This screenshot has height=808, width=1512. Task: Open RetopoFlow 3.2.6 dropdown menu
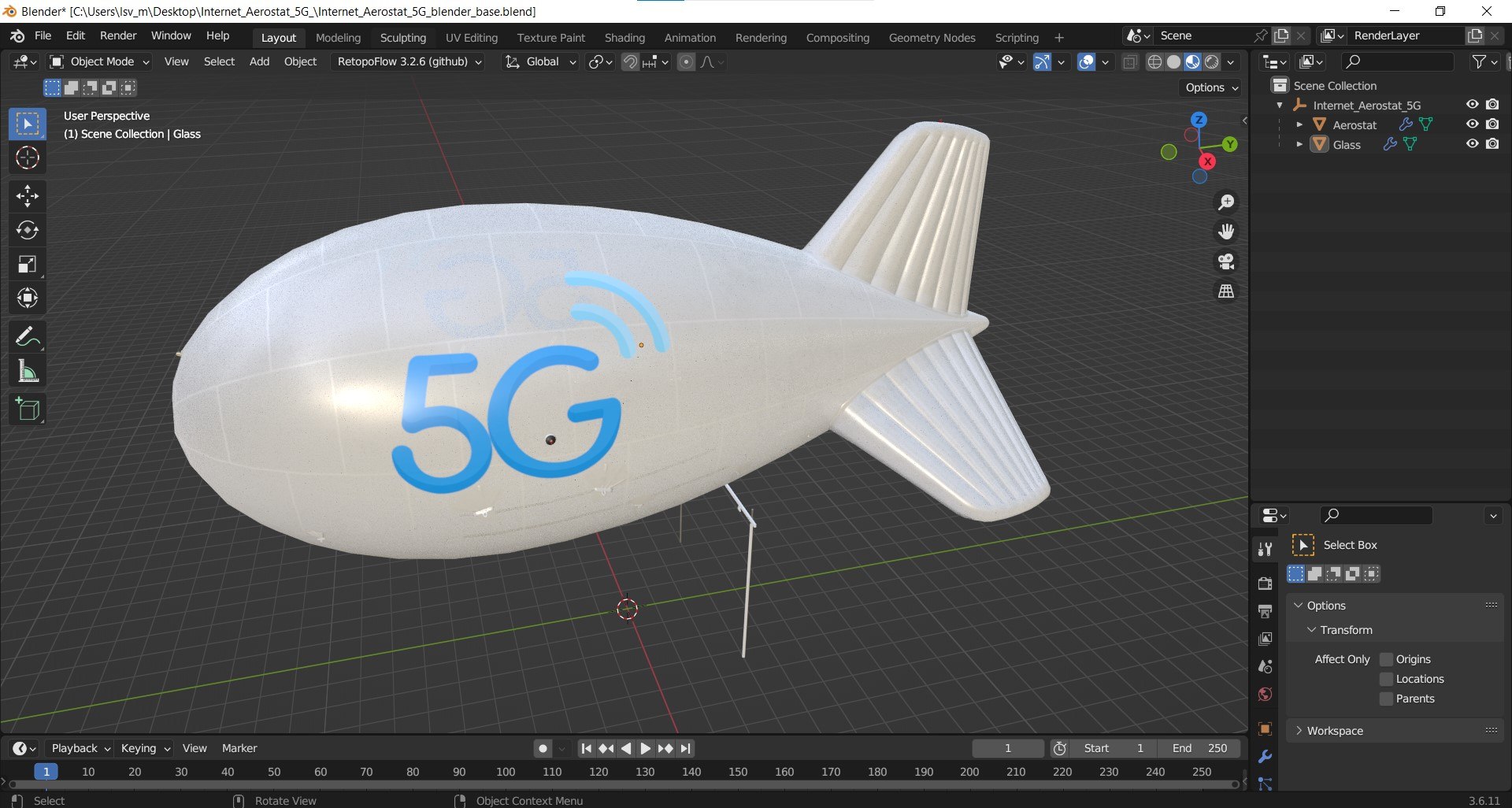tap(409, 61)
